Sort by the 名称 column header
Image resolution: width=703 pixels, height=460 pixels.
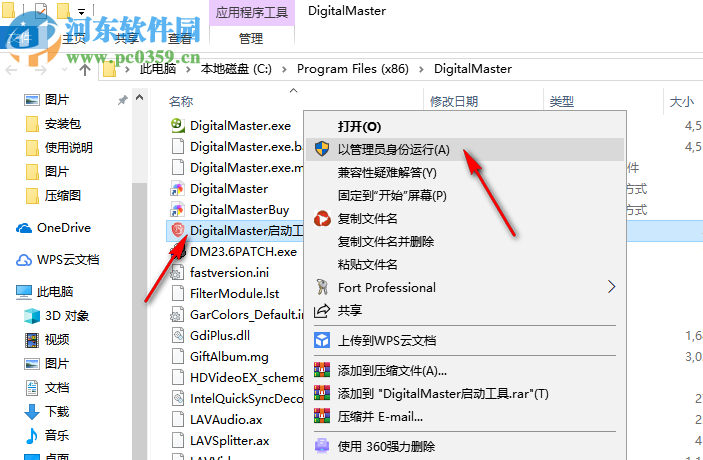click(x=181, y=102)
